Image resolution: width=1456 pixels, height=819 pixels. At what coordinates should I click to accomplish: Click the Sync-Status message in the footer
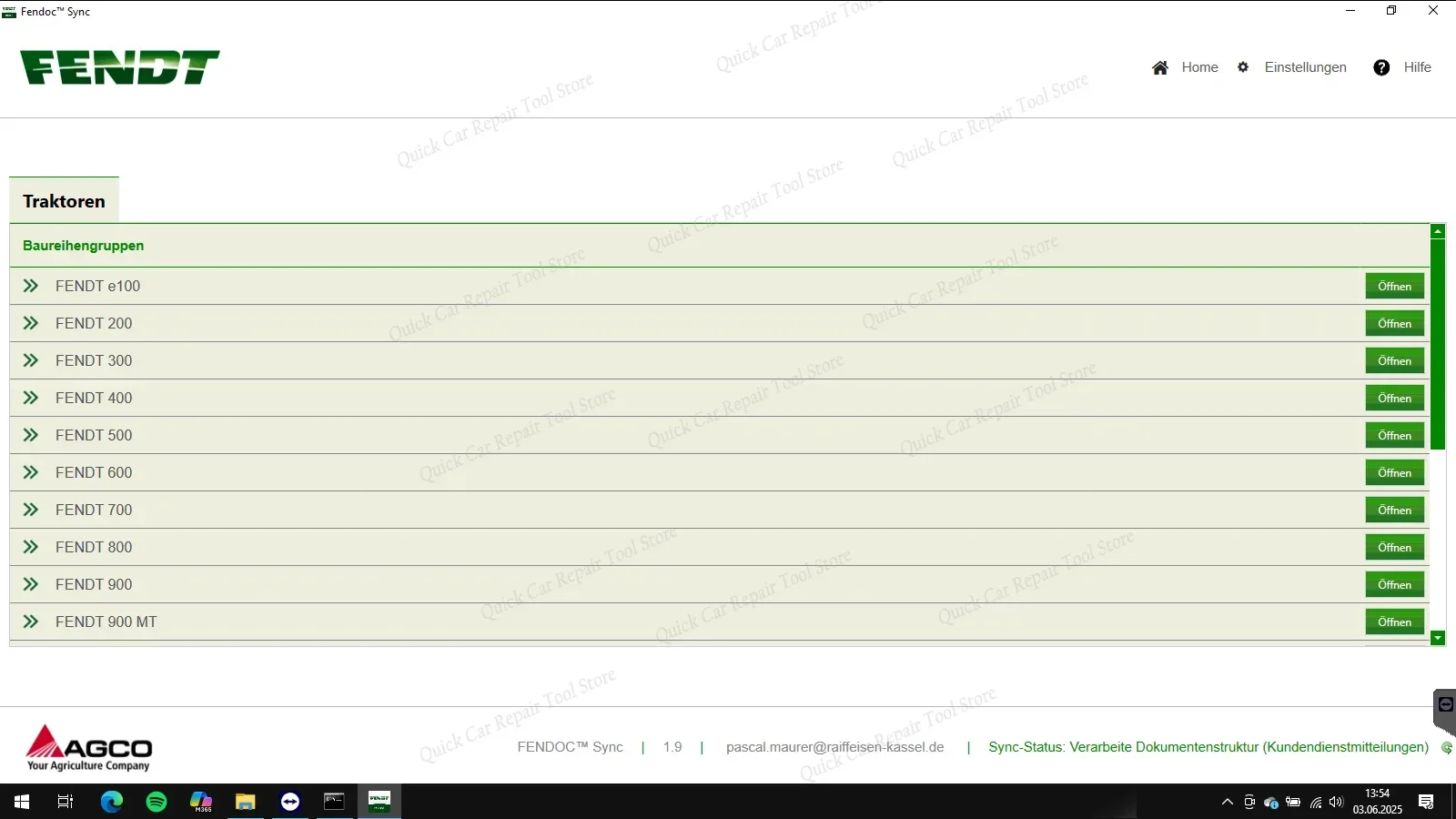[1208, 747]
